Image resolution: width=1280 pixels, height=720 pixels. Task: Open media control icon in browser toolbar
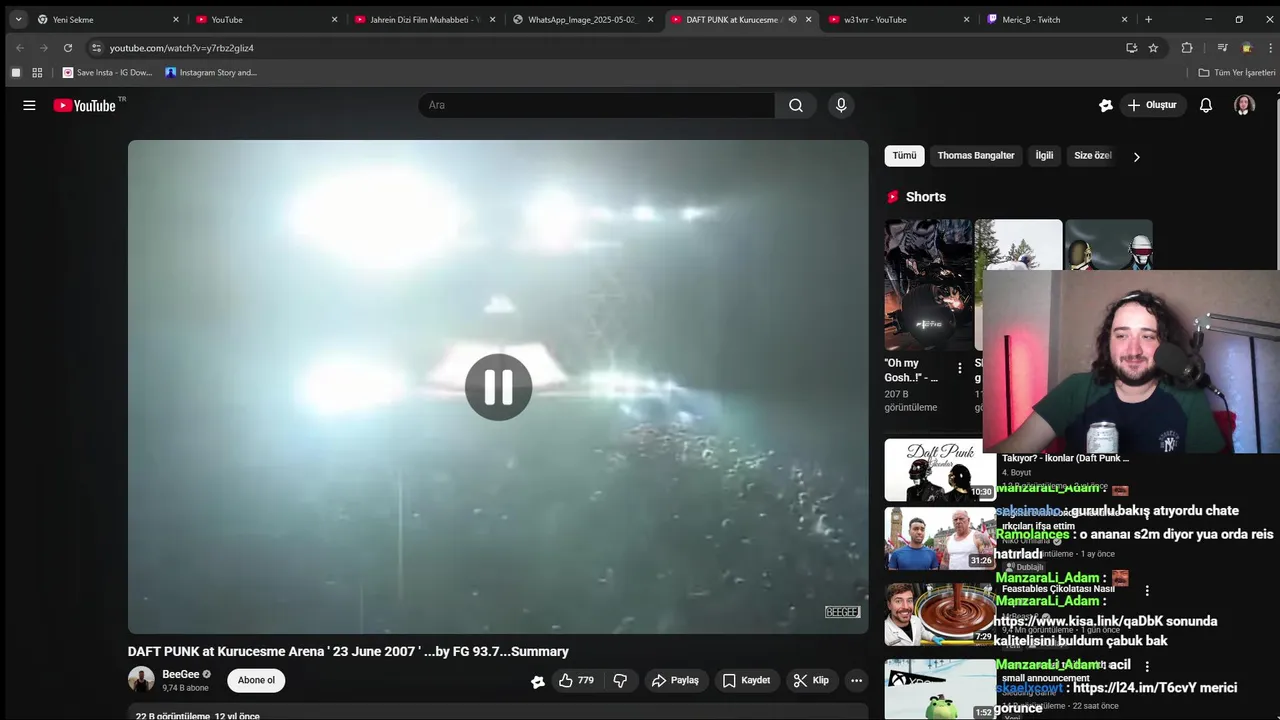click(1222, 48)
